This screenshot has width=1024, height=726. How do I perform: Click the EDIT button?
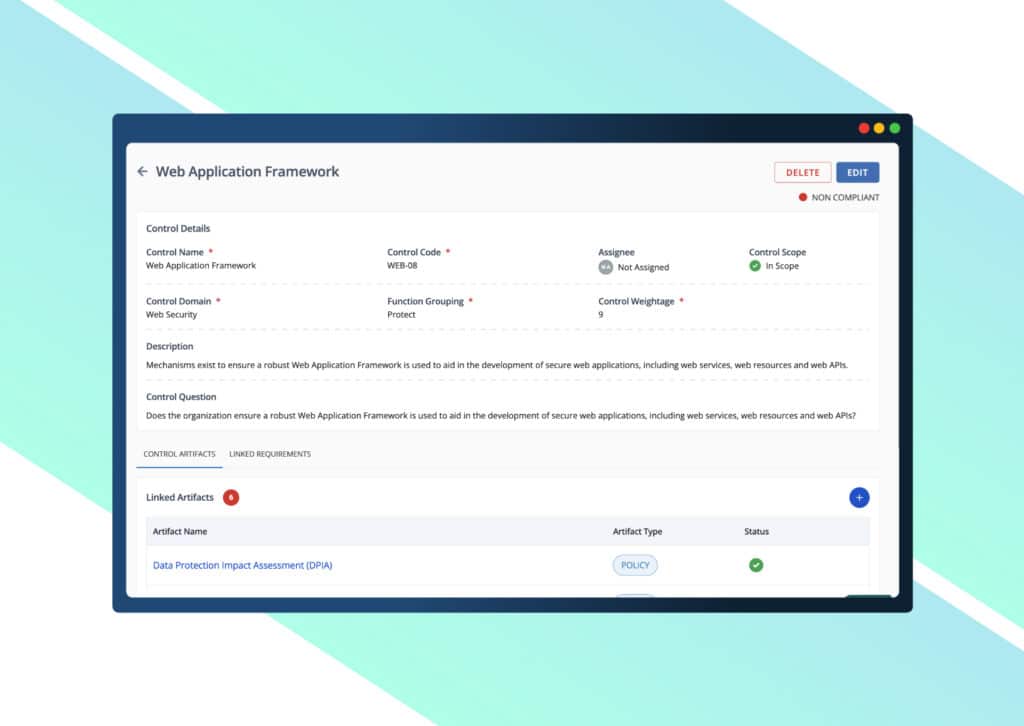click(857, 172)
